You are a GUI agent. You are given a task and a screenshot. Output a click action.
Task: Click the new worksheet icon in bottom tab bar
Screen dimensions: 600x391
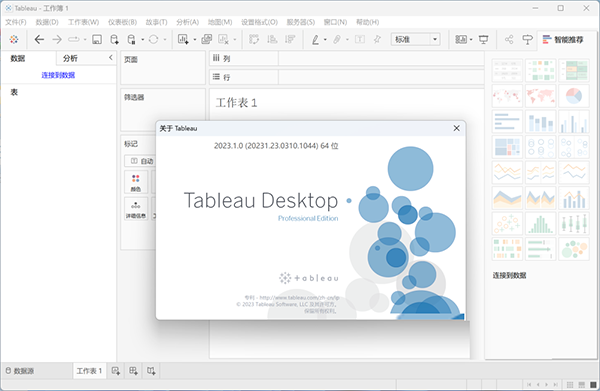point(116,371)
